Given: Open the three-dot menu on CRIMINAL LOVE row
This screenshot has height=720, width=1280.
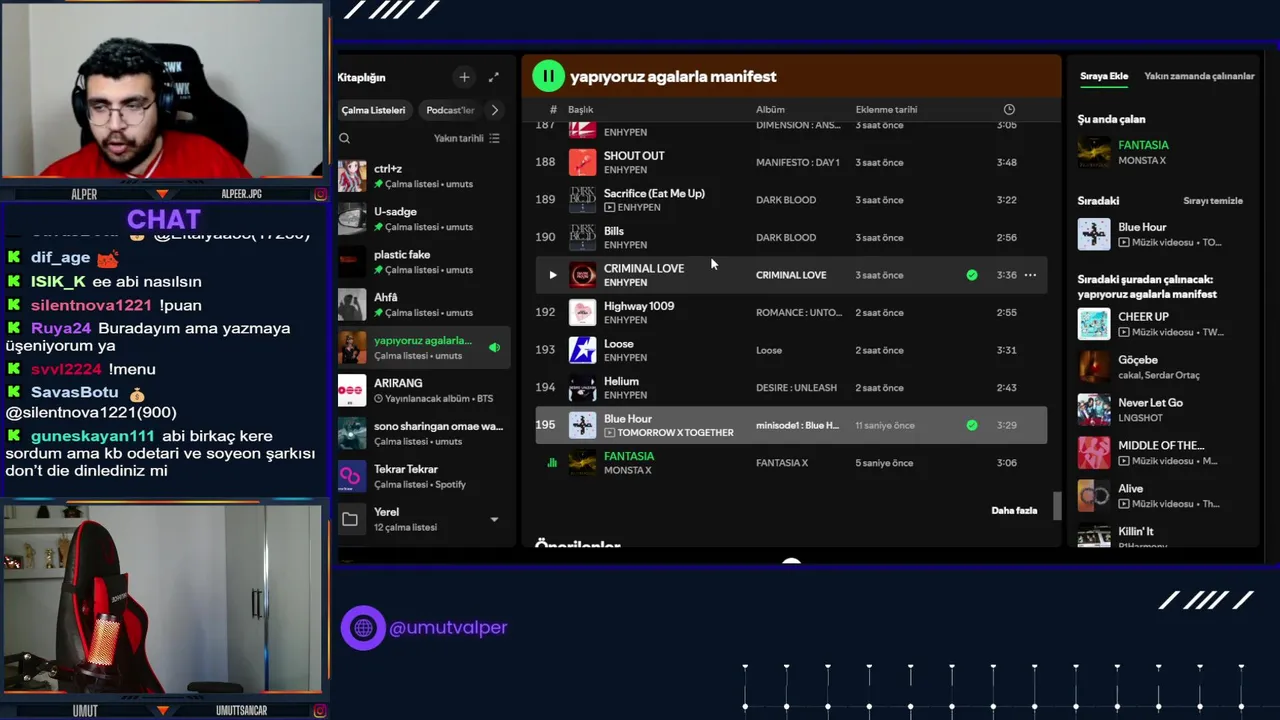Looking at the screenshot, I should click(1030, 275).
